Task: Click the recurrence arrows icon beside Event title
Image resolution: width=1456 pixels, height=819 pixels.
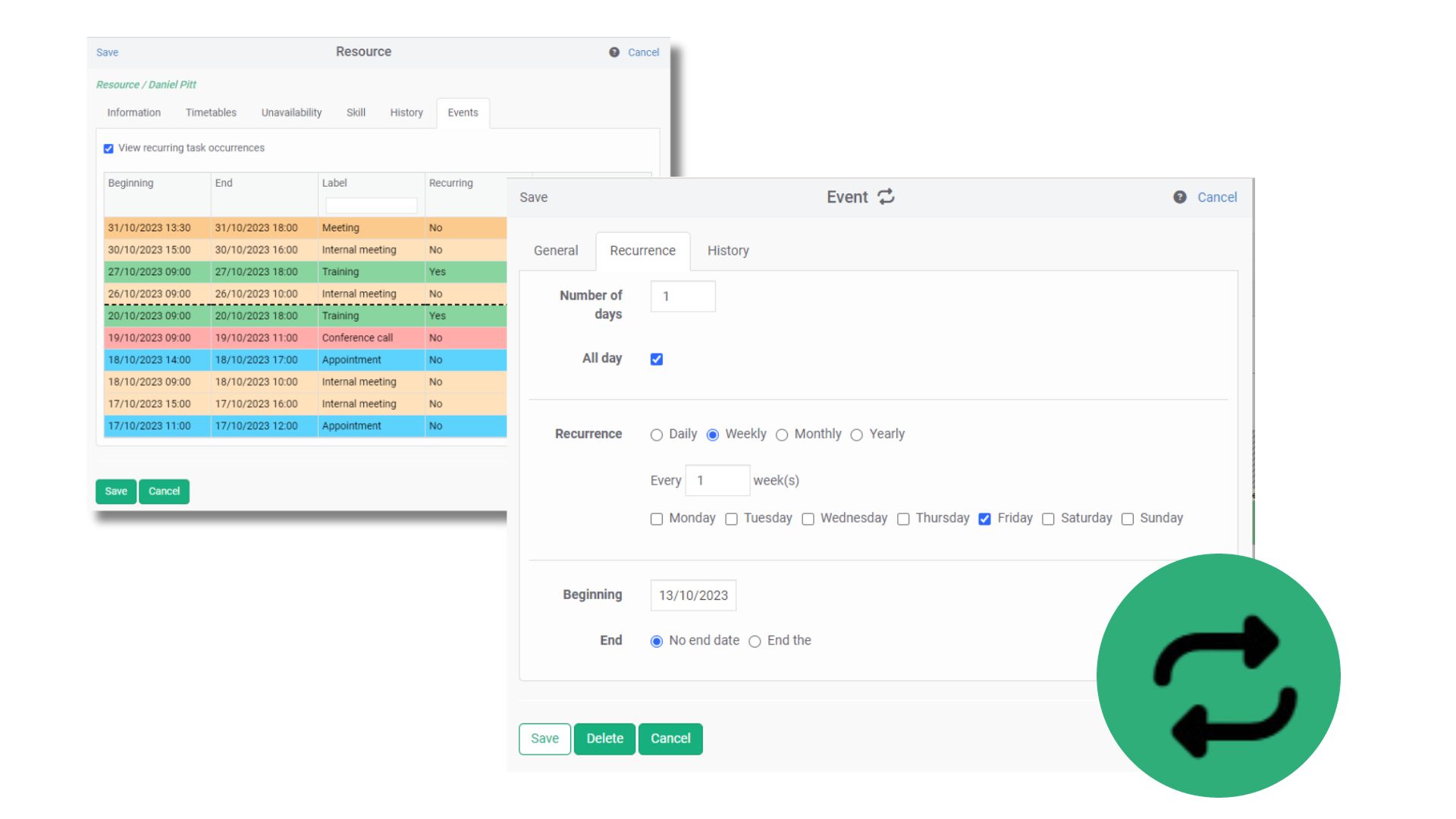Action: coord(886,197)
